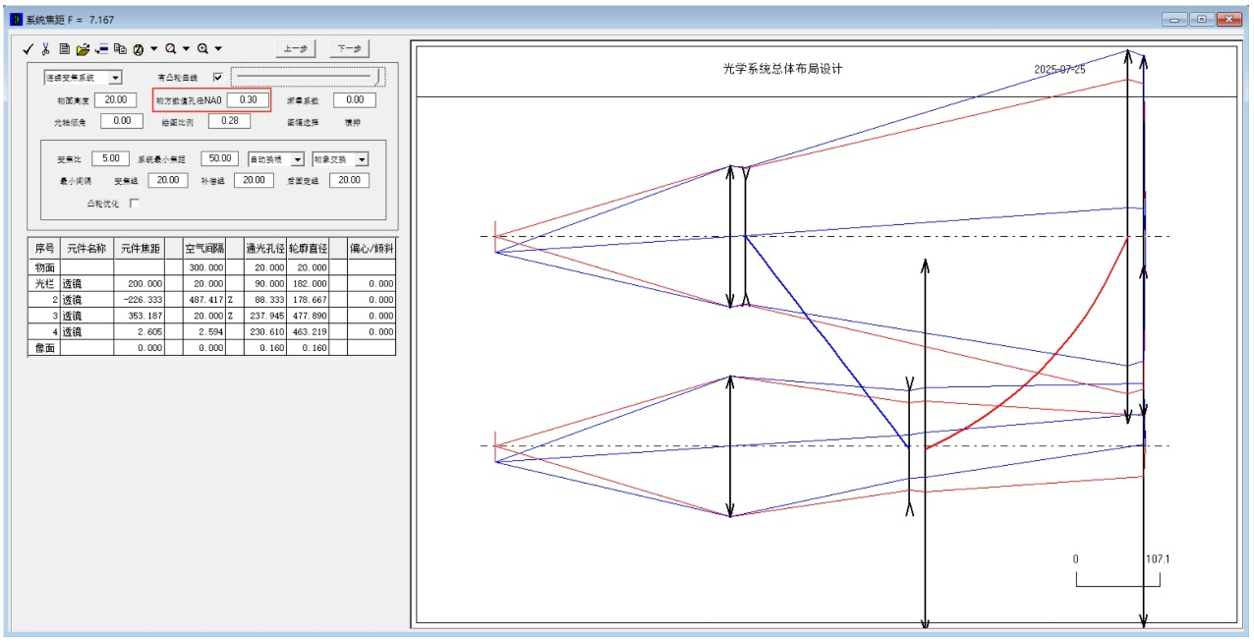Screen dimensions: 1254x643
Task: Toggle the 有凸轮曲线 checkbox
Action: pyautogui.click(x=217, y=77)
